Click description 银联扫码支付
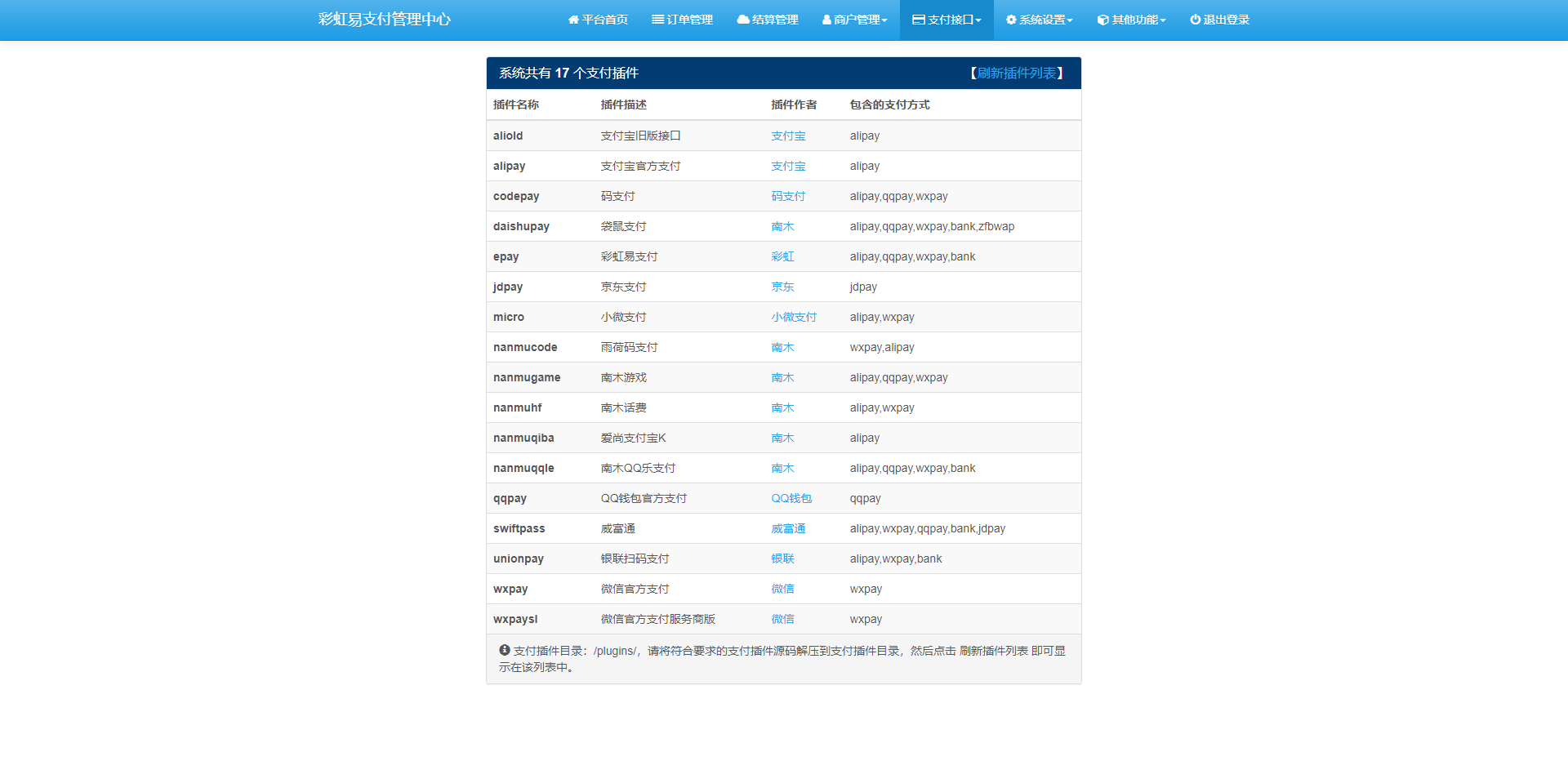The image size is (1568, 761). (x=635, y=559)
